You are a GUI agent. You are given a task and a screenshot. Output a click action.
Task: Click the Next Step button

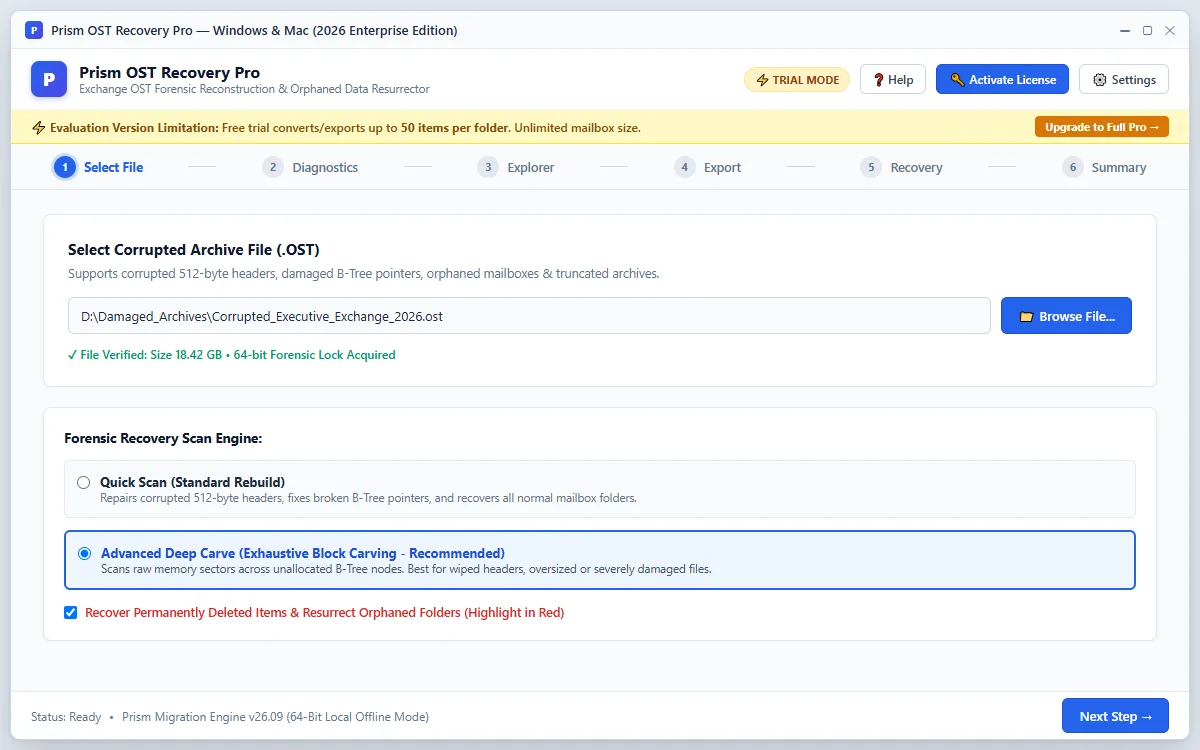1115,716
